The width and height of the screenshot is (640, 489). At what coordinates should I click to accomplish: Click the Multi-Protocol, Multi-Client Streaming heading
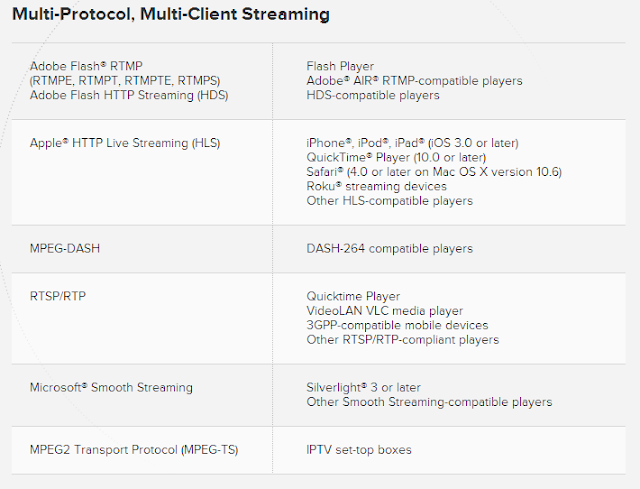(x=171, y=14)
